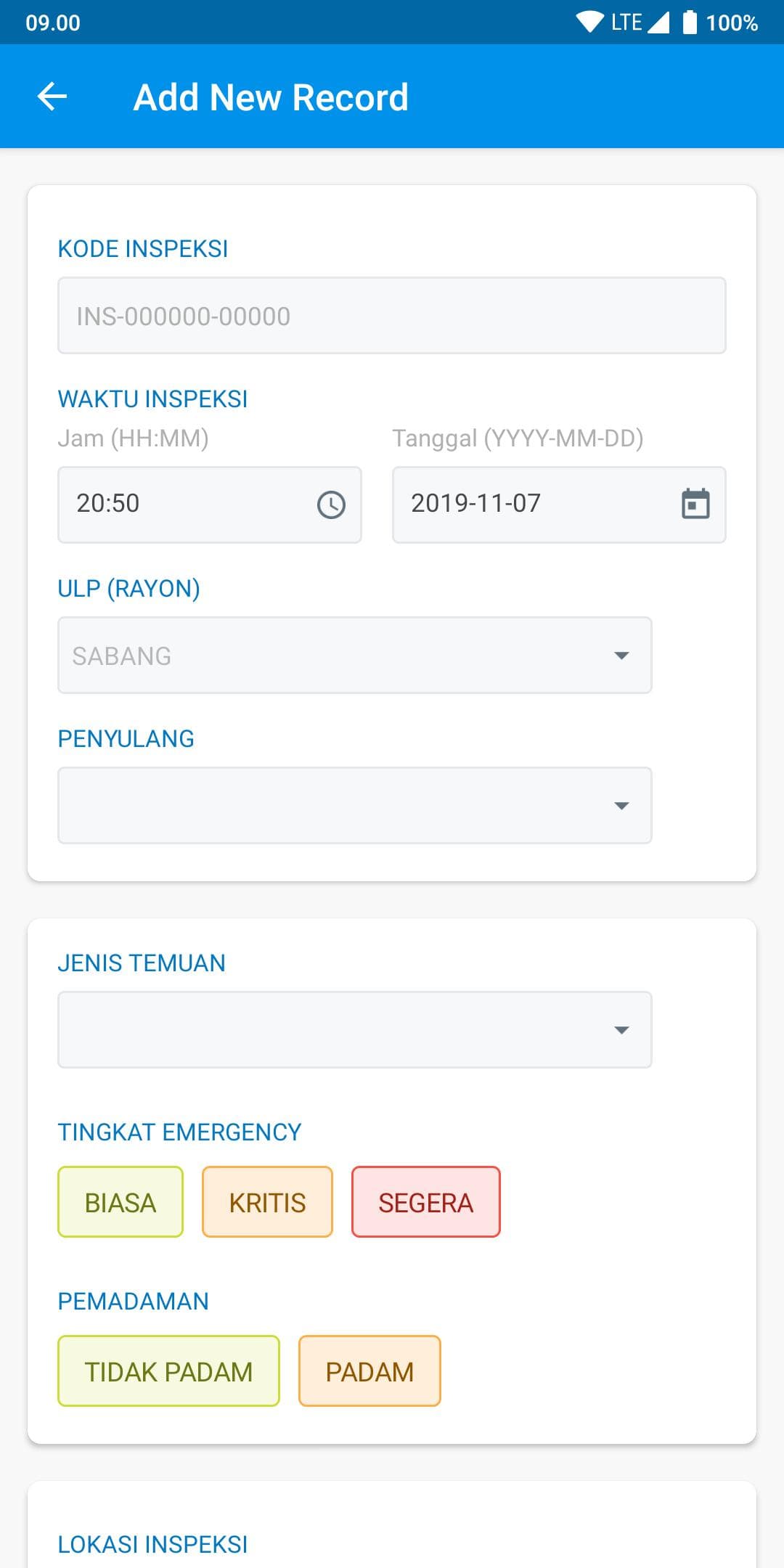
Task: Choose TIDAK PADAM option
Action: [x=168, y=1371]
